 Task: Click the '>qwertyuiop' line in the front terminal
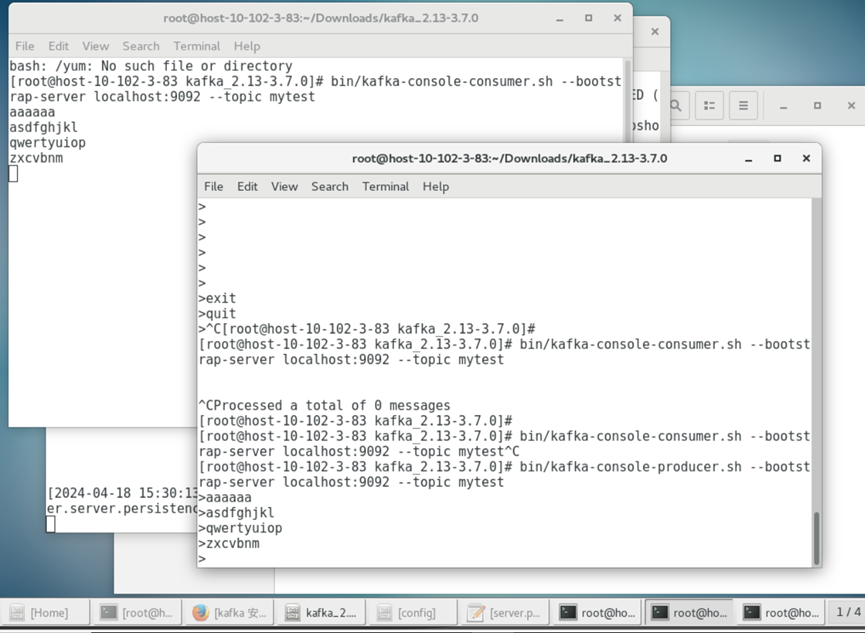(x=241, y=528)
